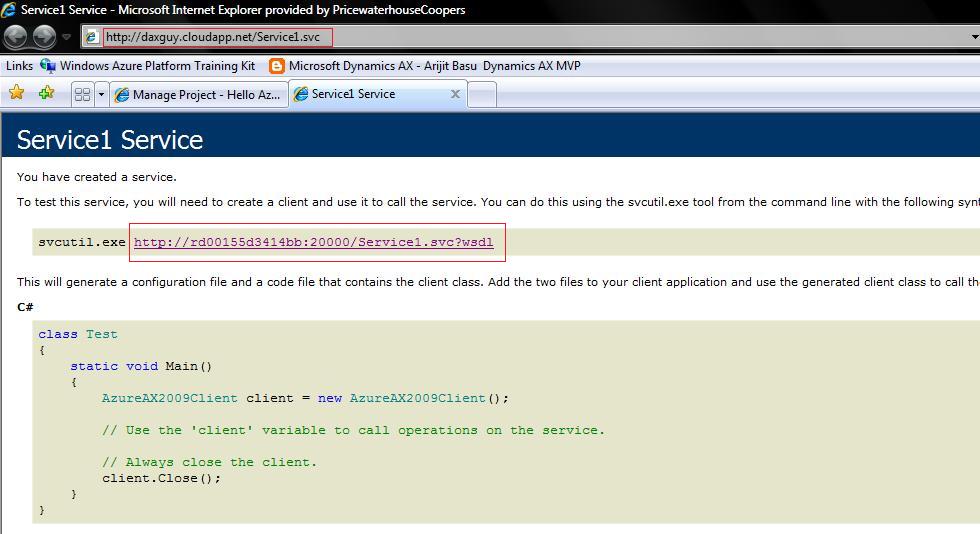Click the browser Forward arrow button
This screenshot has width=980, height=534.
point(44,37)
